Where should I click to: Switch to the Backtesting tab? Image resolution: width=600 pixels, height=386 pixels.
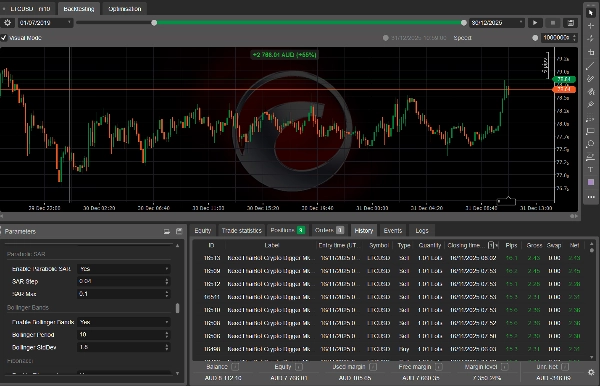pos(79,8)
